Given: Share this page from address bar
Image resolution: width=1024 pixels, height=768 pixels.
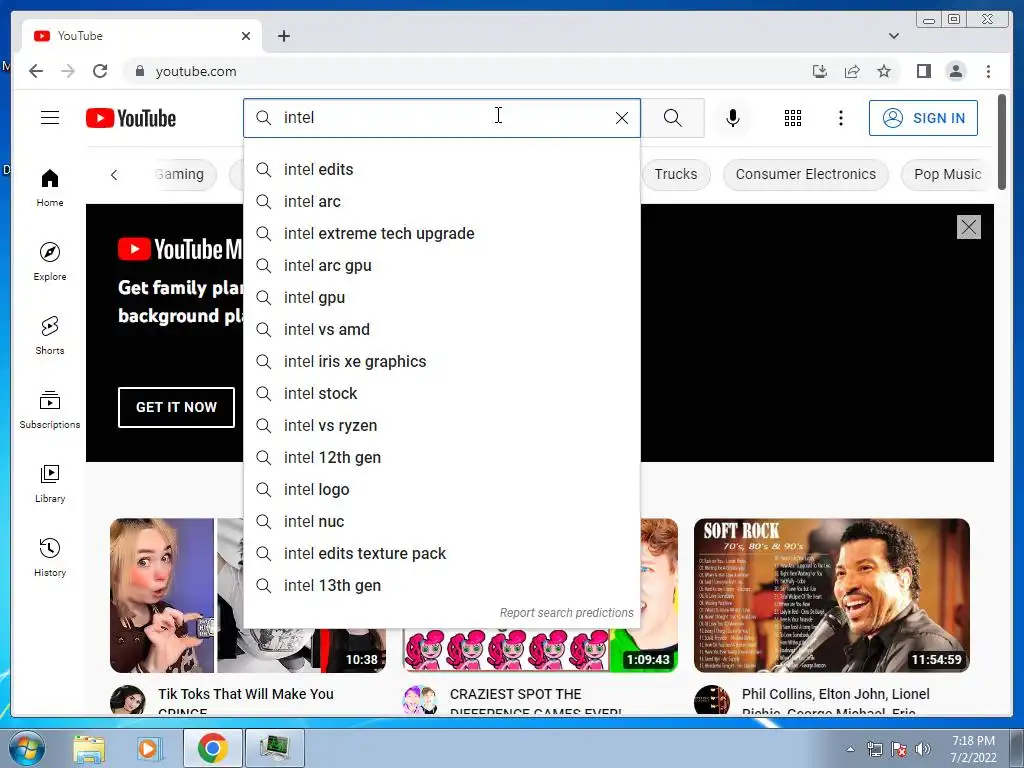Looking at the screenshot, I should pos(852,71).
